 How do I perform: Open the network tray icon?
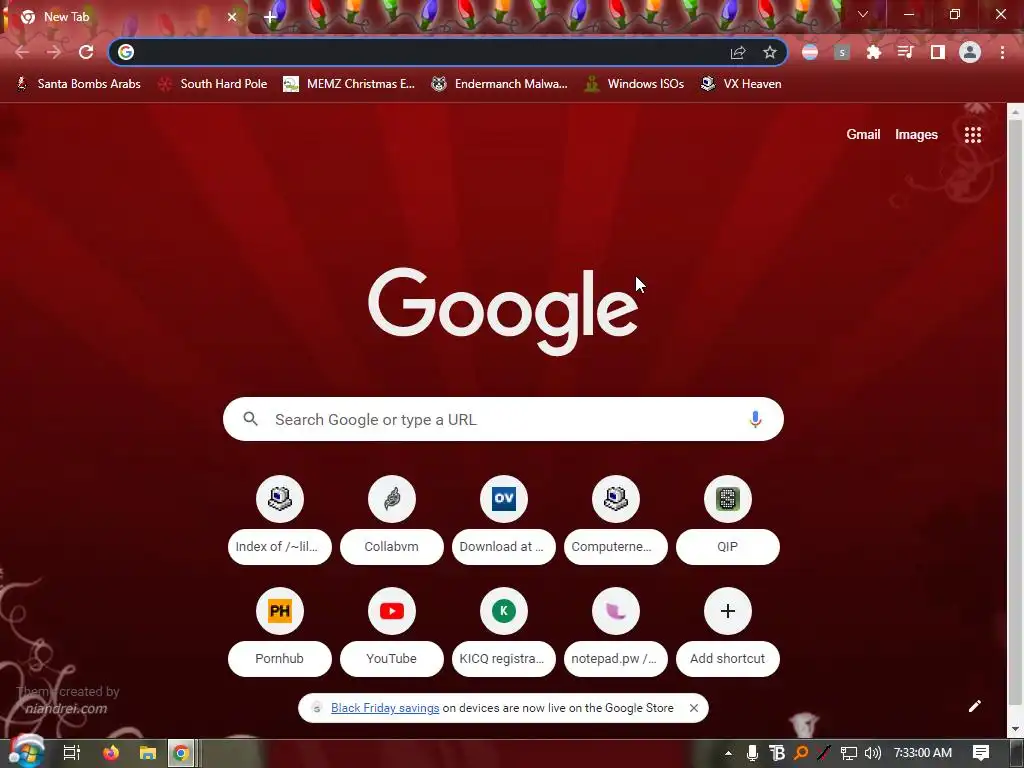point(848,753)
